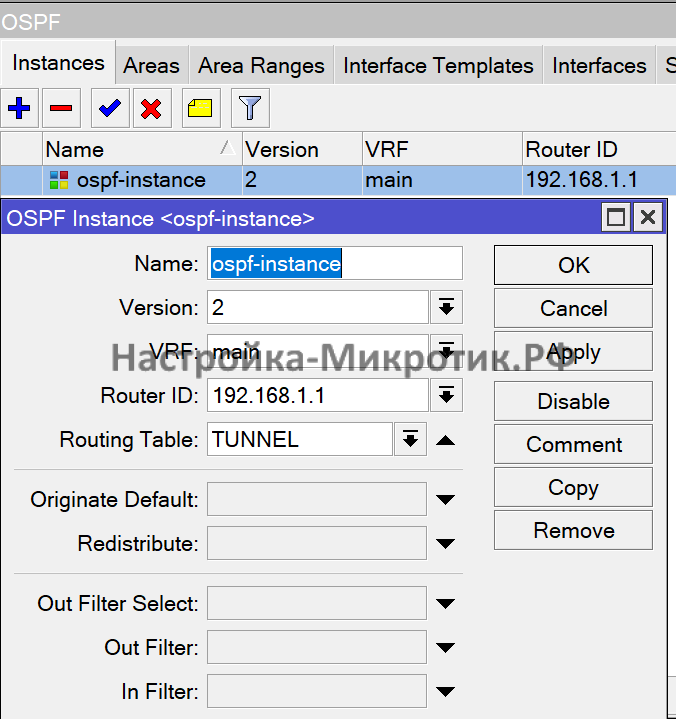Click the blue checkmark enable icon

[110, 108]
